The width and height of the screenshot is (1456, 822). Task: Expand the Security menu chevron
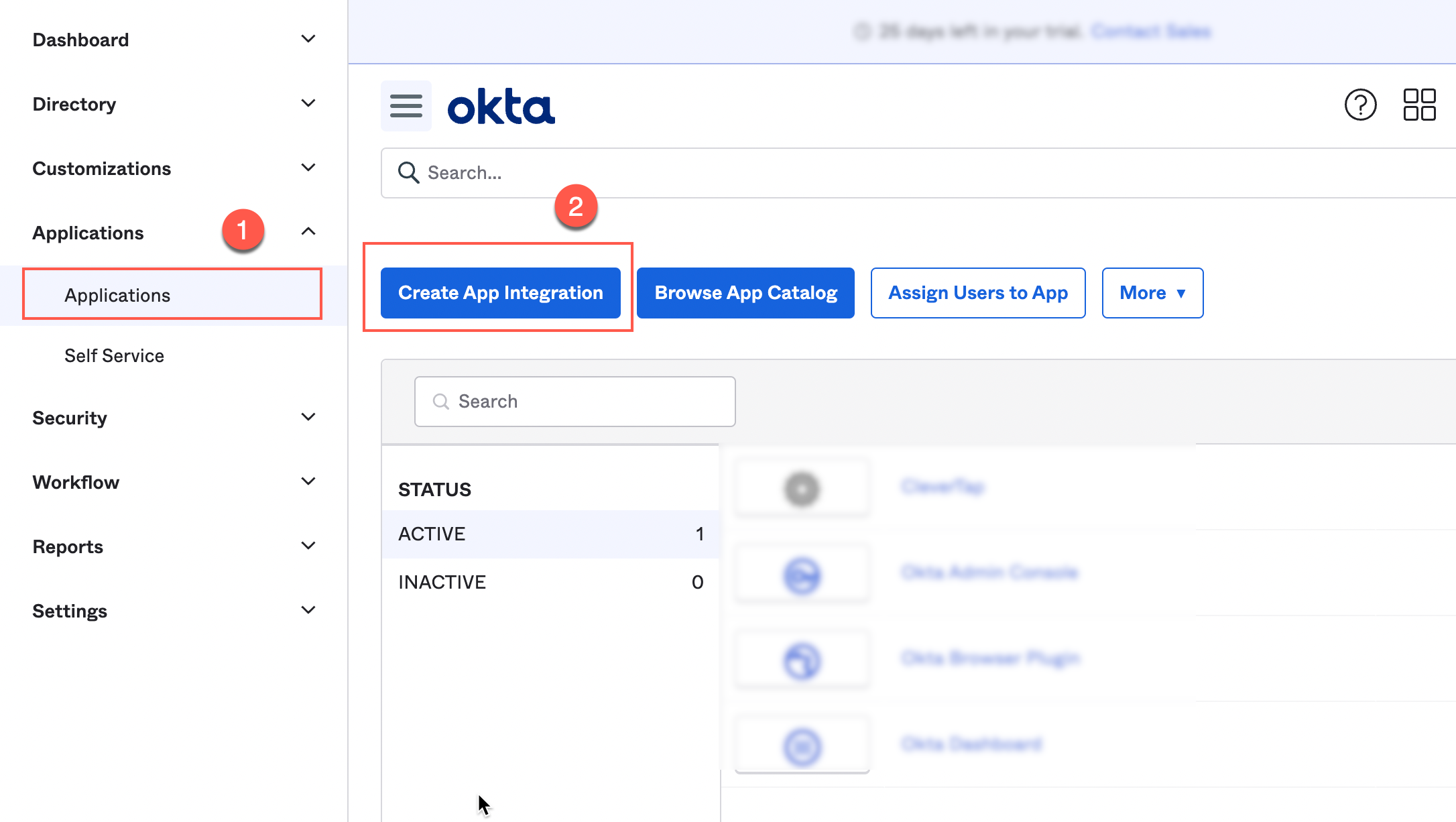coord(308,417)
